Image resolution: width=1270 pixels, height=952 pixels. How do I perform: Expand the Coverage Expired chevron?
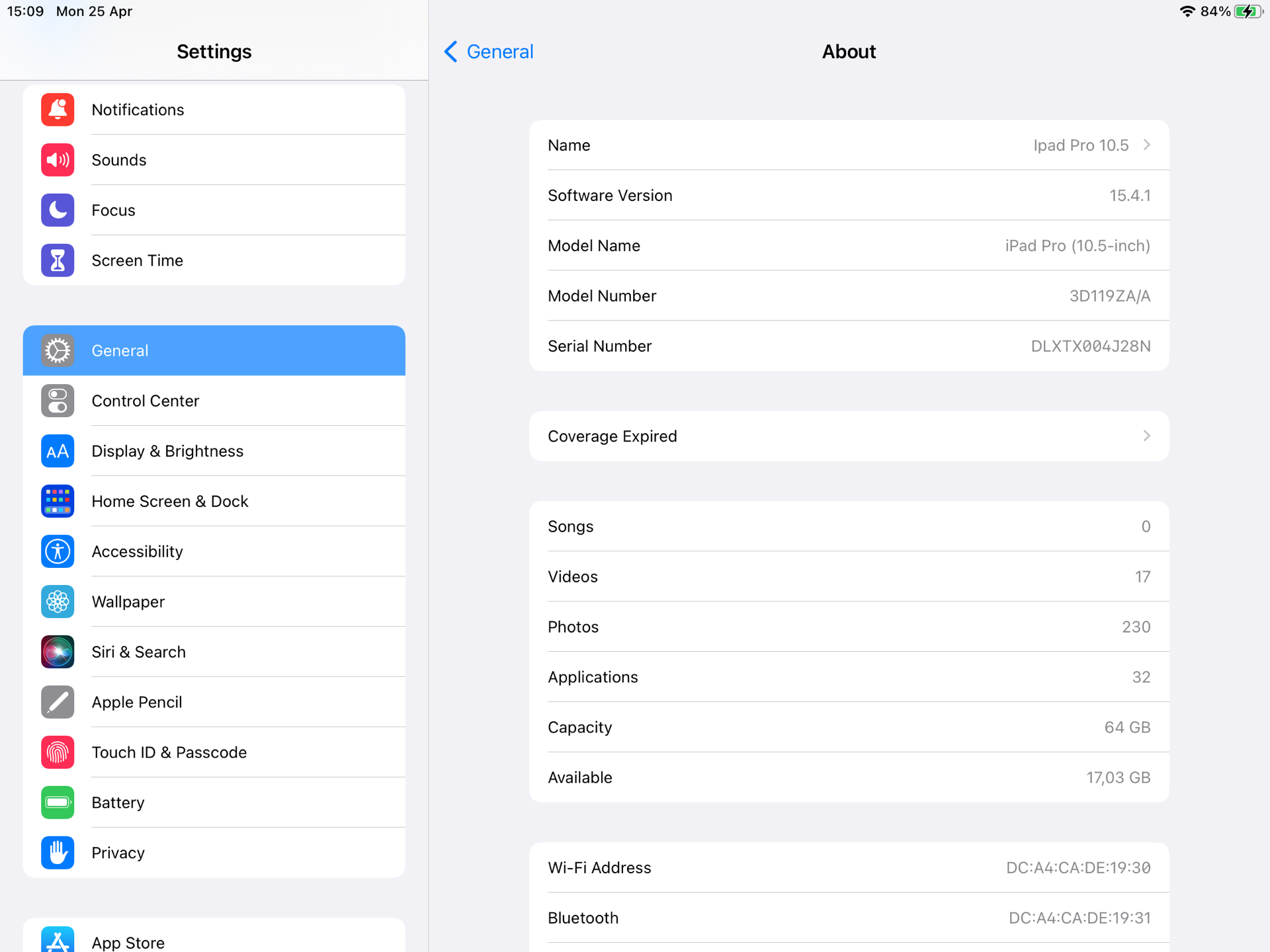point(1147,436)
